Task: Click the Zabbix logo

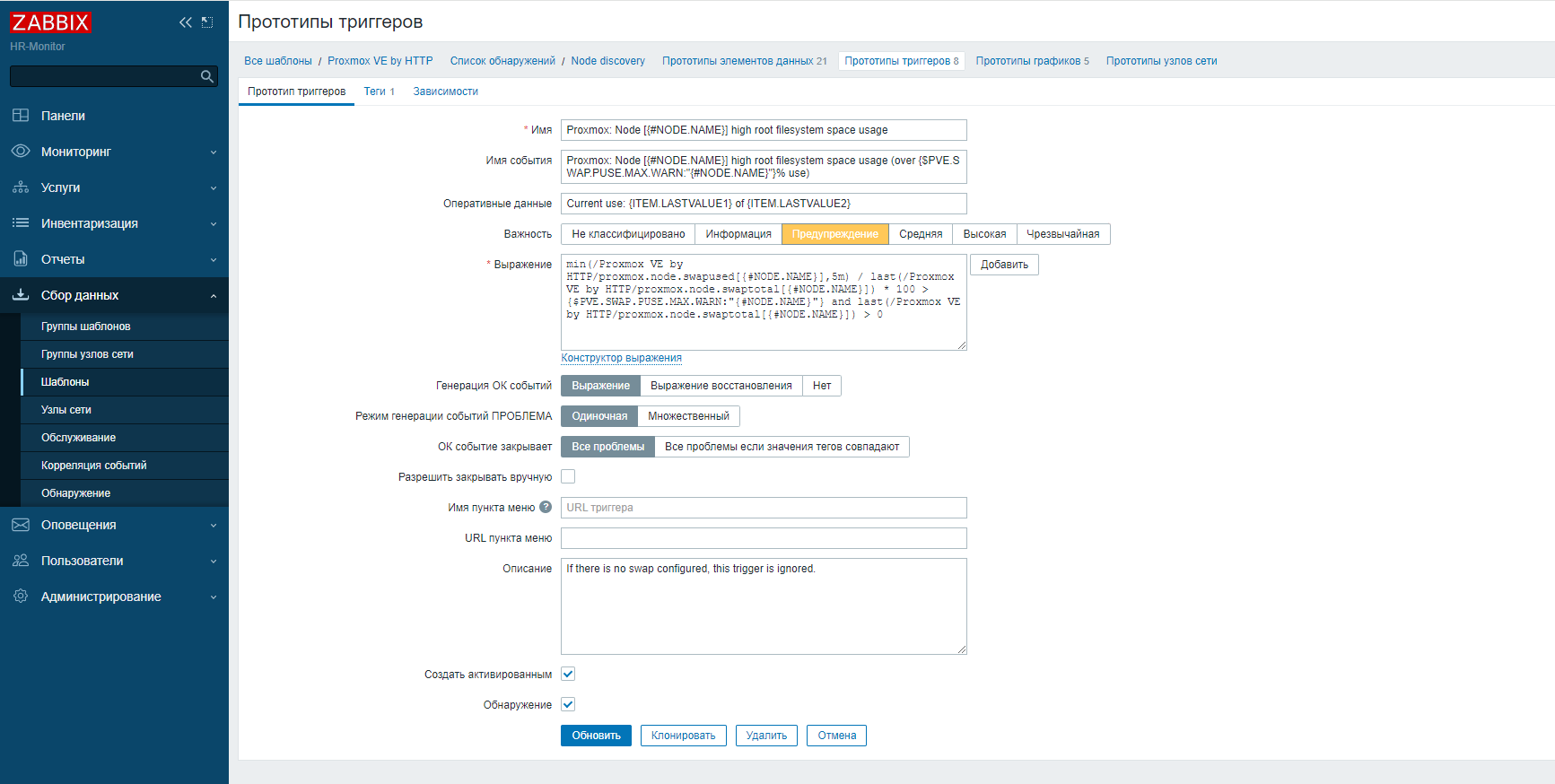Action: (50, 22)
